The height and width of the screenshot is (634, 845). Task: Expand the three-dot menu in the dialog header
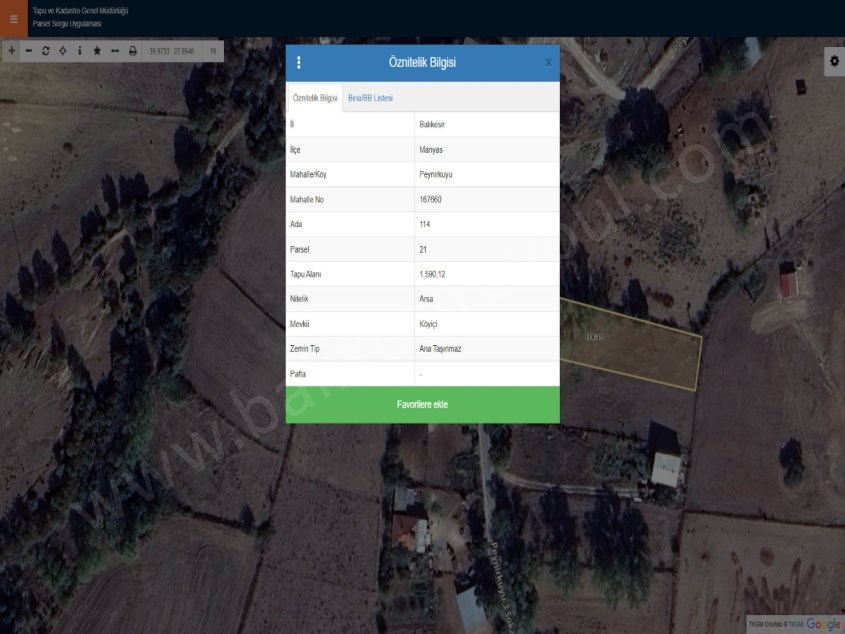tap(299, 62)
